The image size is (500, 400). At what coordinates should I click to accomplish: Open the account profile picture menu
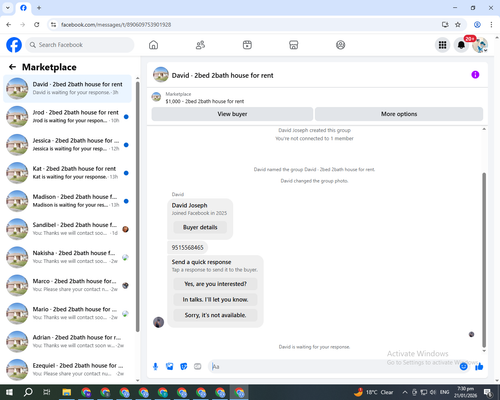(x=480, y=45)
